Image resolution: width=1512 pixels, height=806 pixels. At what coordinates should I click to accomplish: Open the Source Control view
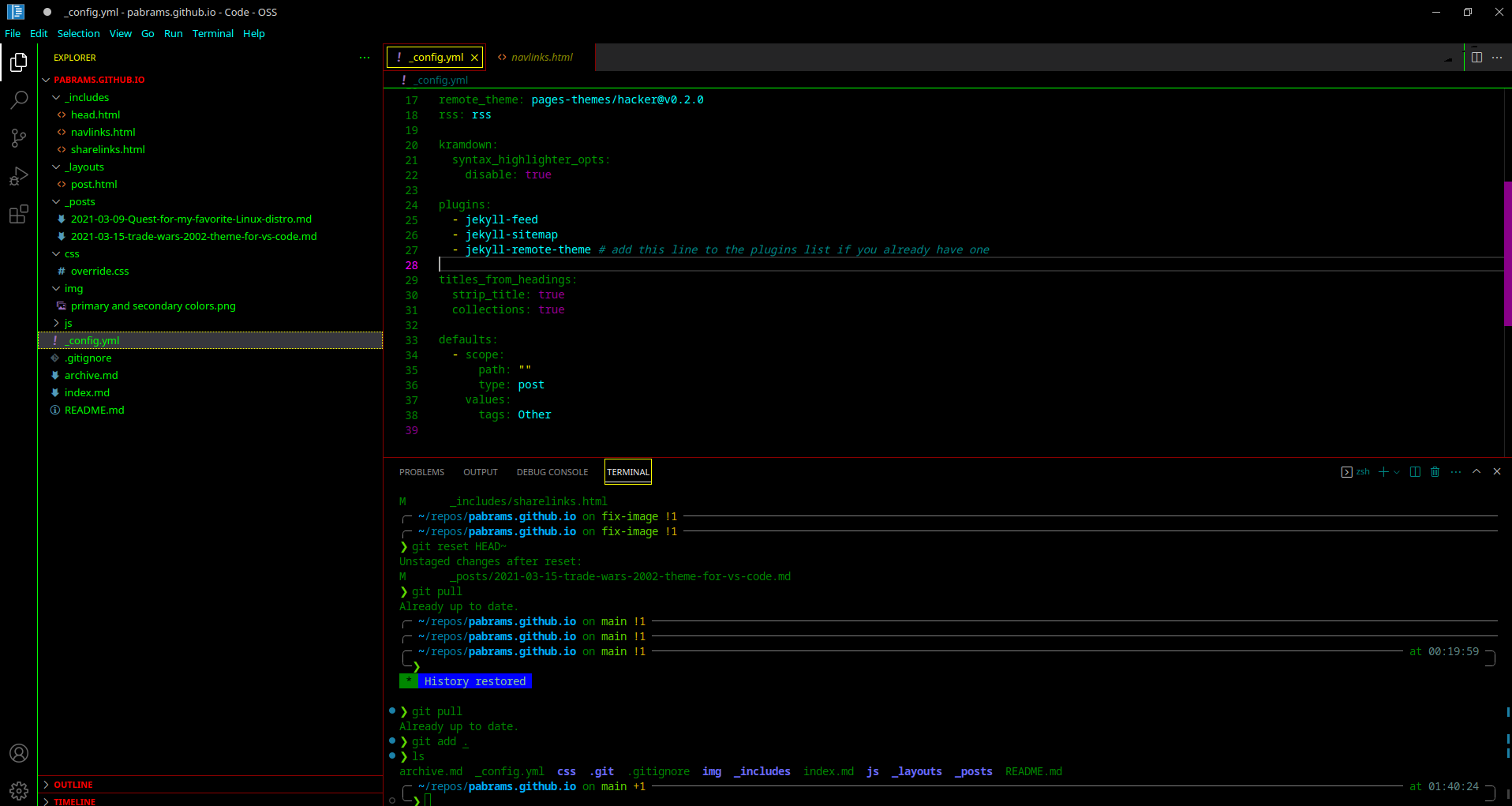[19, 137]
